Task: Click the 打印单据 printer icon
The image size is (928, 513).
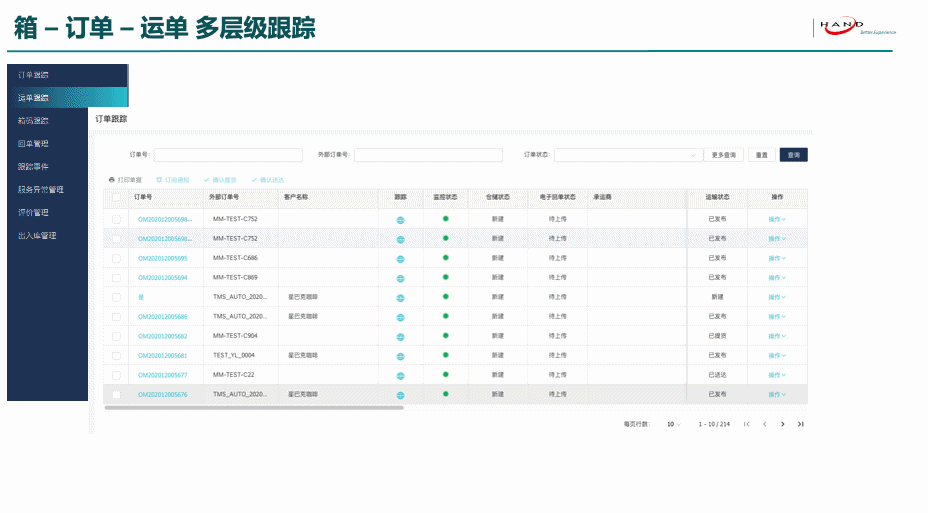Action: coord(112,179)
